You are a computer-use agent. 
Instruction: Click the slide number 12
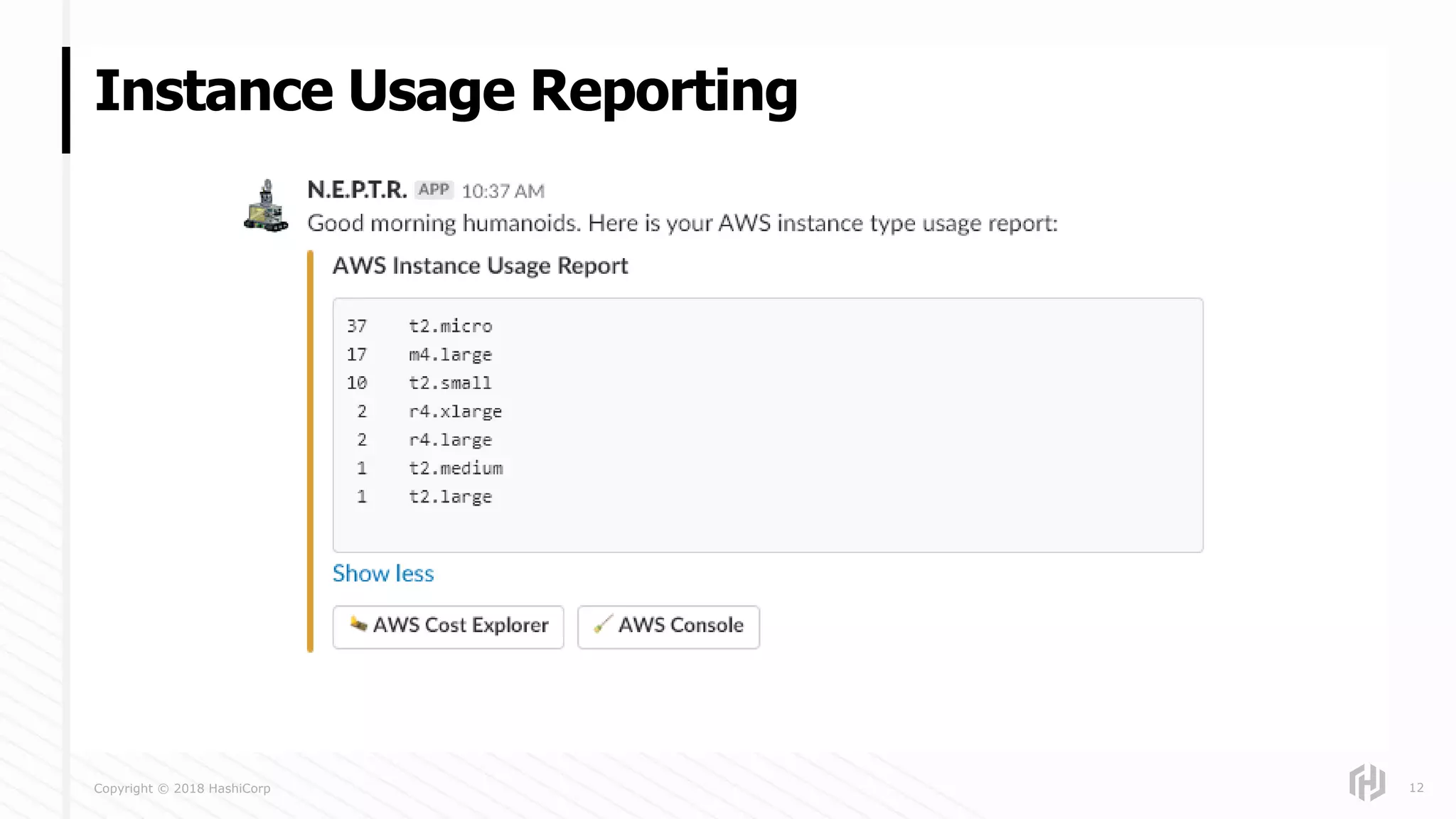tap(1416, 788)
